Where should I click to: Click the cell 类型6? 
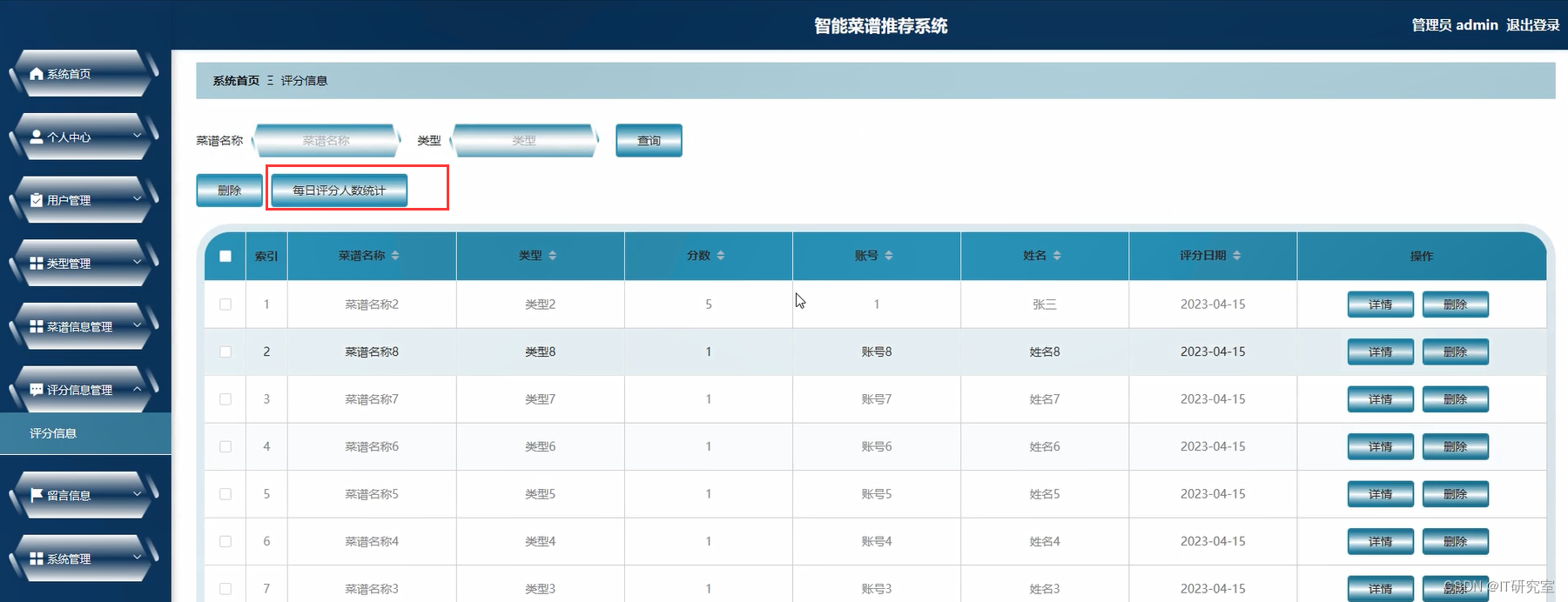[540, 446]
